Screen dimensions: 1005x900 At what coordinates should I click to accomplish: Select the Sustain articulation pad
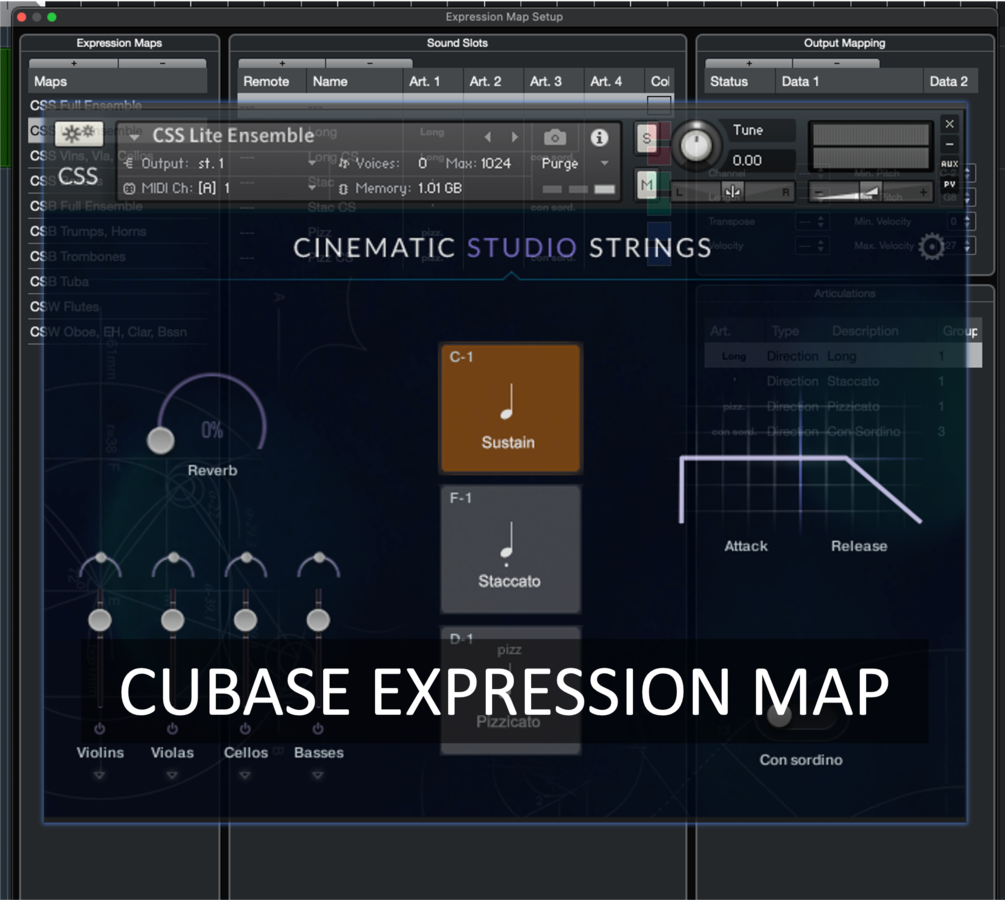(510, 407)
